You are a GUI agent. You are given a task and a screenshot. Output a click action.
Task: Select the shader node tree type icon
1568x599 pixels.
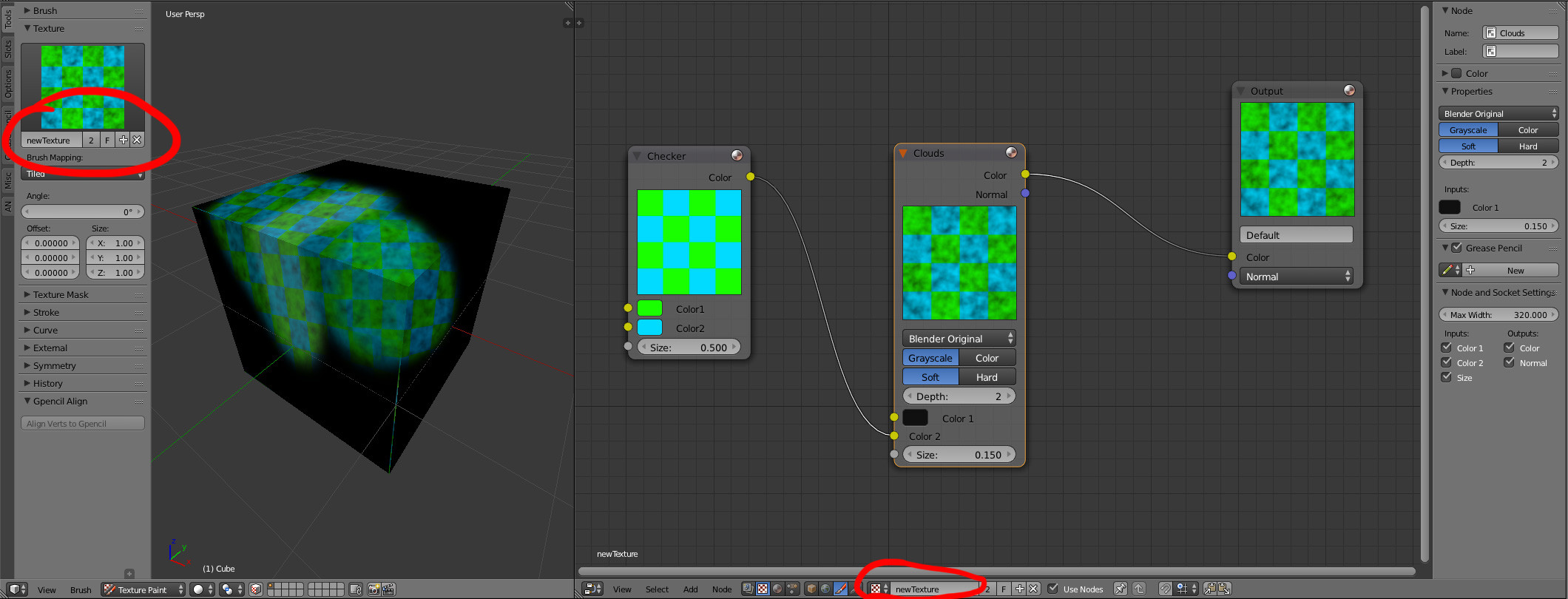[777, 589]
